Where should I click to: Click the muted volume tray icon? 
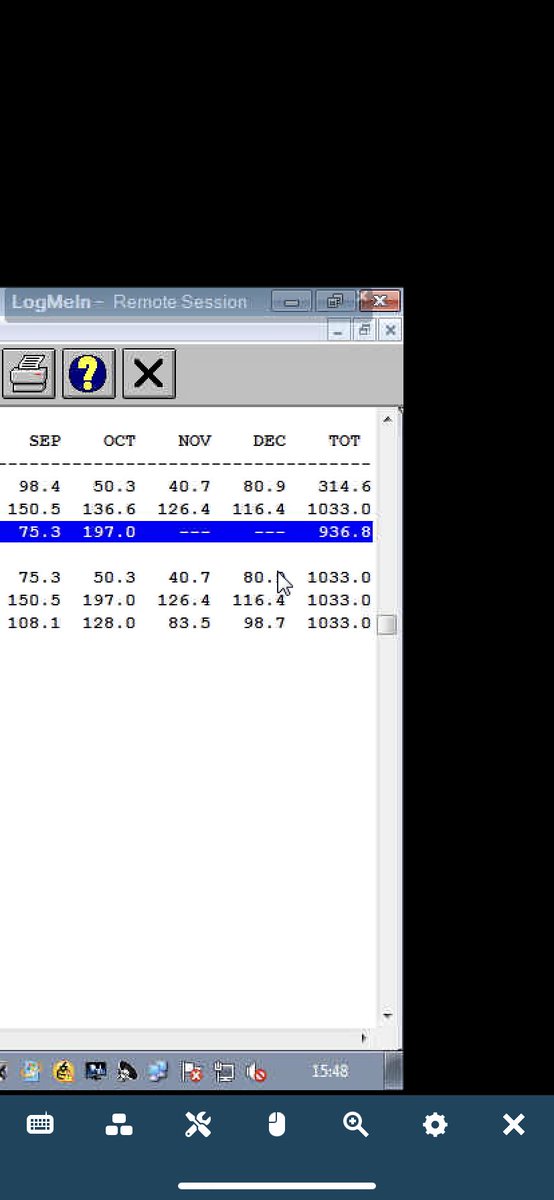(x=256, y=1072)
